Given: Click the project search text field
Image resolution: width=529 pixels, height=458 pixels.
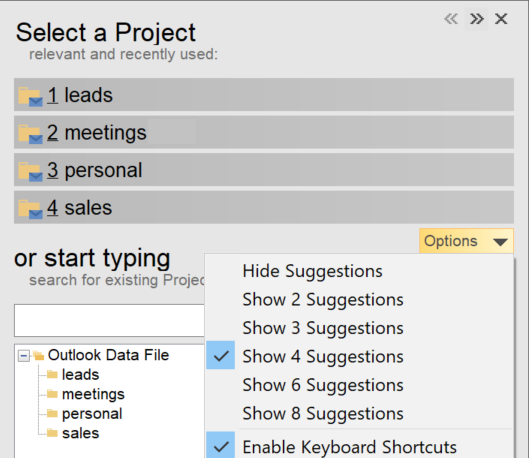Looking at the screenshot, I should tap(109, 320).
